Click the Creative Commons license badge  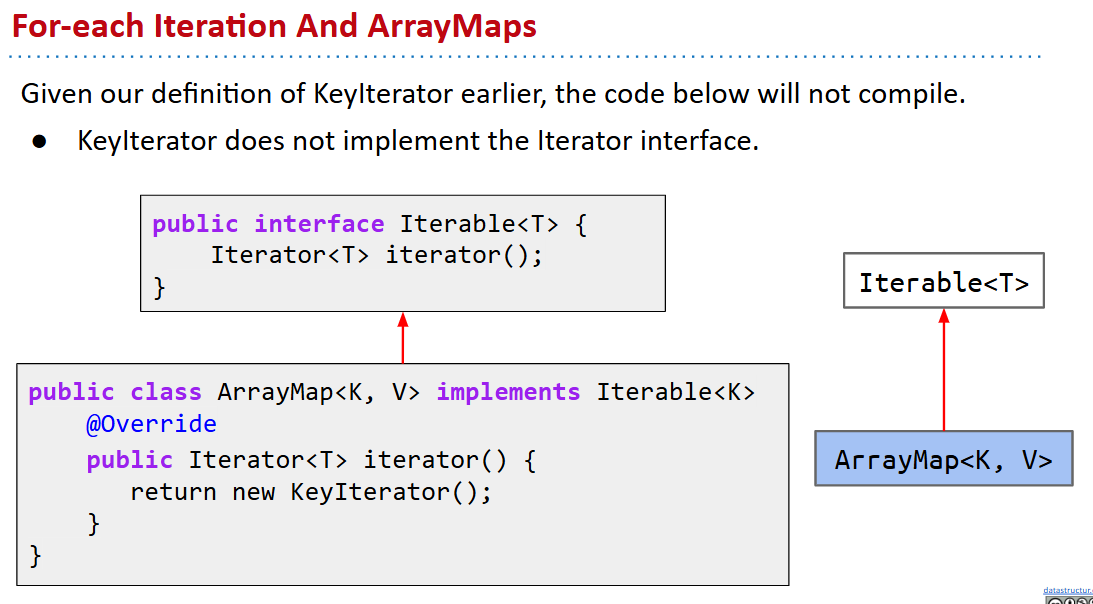[x=1068, y=600]
